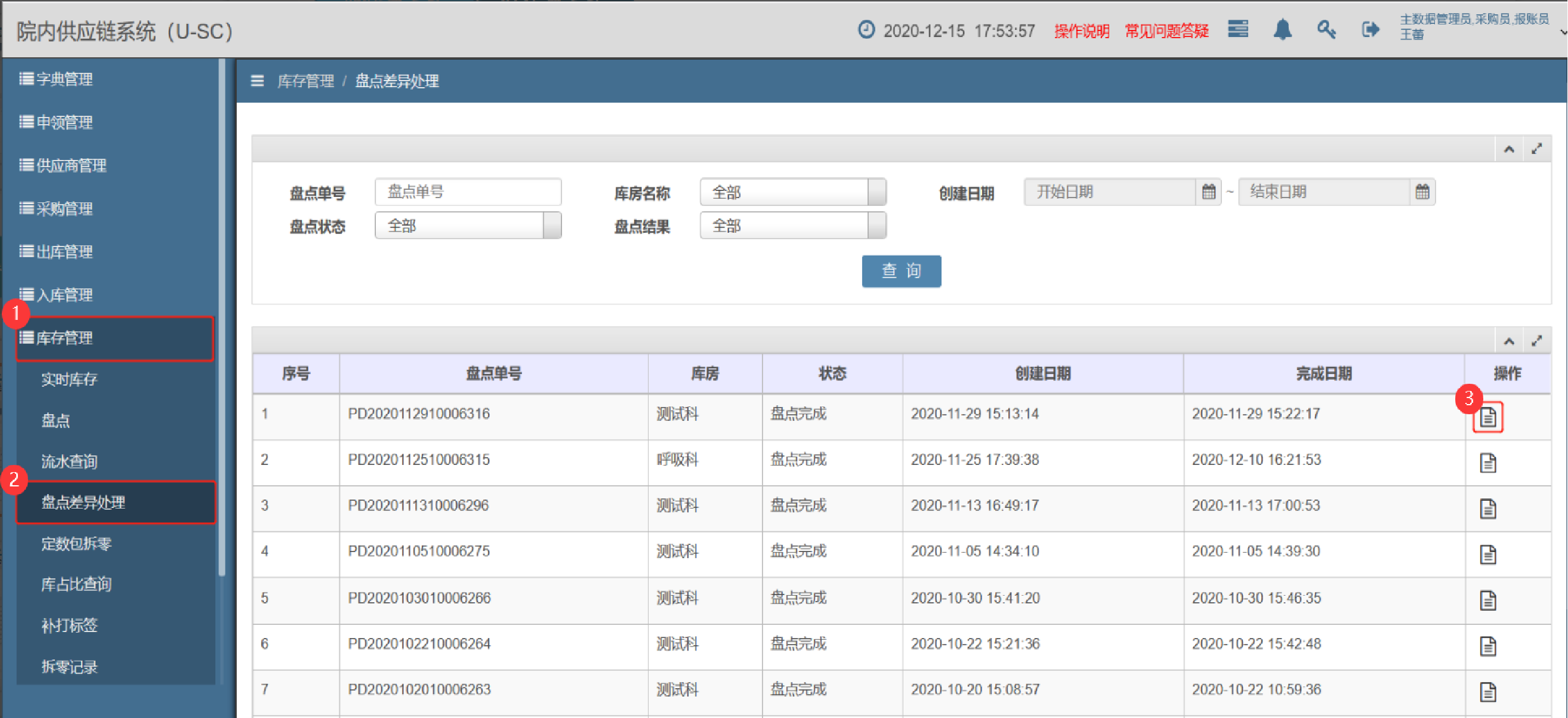This screenshot has height=718, width=1568.
Task: Click the sidebar vertical scrollbar
Action: click(222, 317)
